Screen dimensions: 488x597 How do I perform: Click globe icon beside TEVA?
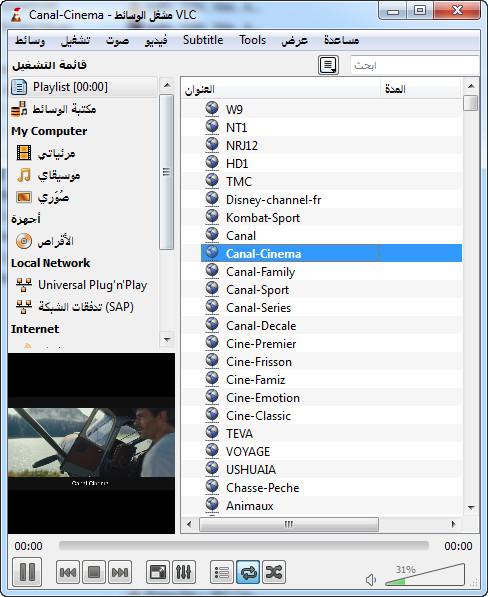[x=212, y=432]
